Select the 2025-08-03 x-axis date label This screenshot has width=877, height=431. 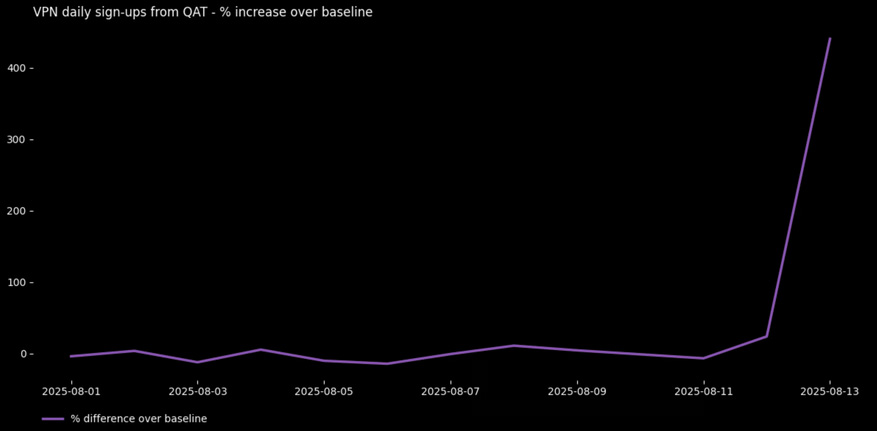(197, 391)
